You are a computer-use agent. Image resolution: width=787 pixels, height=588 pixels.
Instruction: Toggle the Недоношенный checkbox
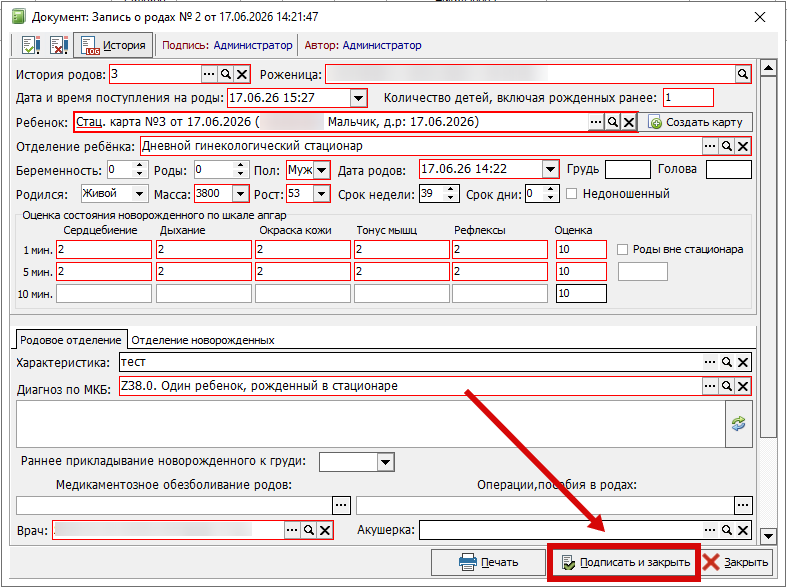(571, 194)
